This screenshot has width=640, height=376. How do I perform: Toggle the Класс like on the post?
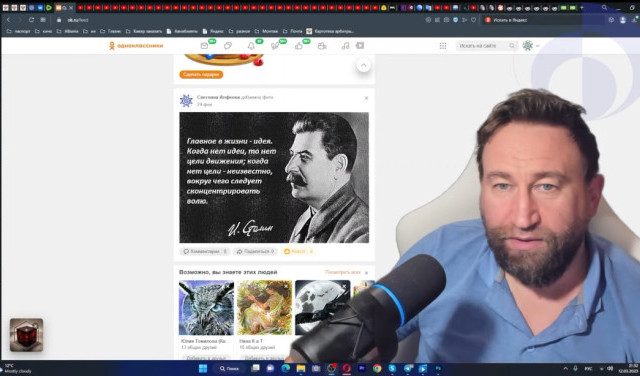(x=298, y=251)
